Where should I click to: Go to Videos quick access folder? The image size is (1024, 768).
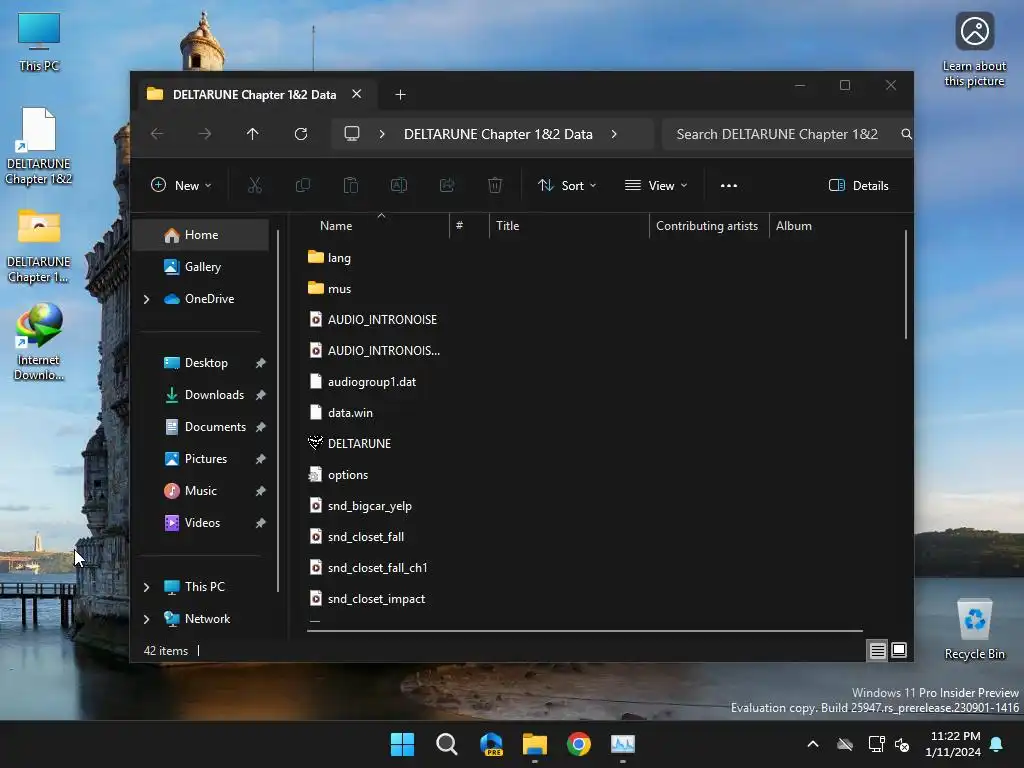click(201, 522)
